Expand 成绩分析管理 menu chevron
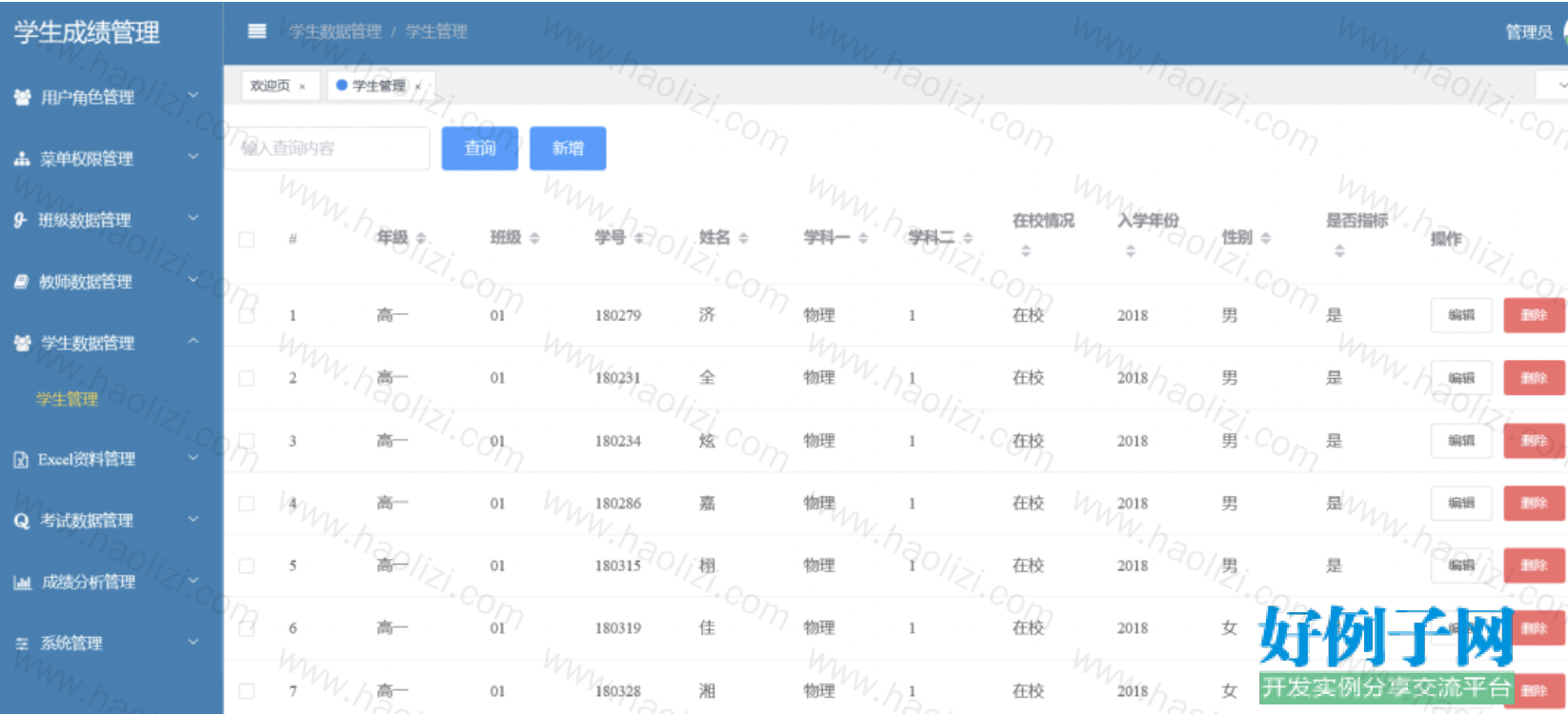Viewport: 1568px width, 714px height. (193, 581)
